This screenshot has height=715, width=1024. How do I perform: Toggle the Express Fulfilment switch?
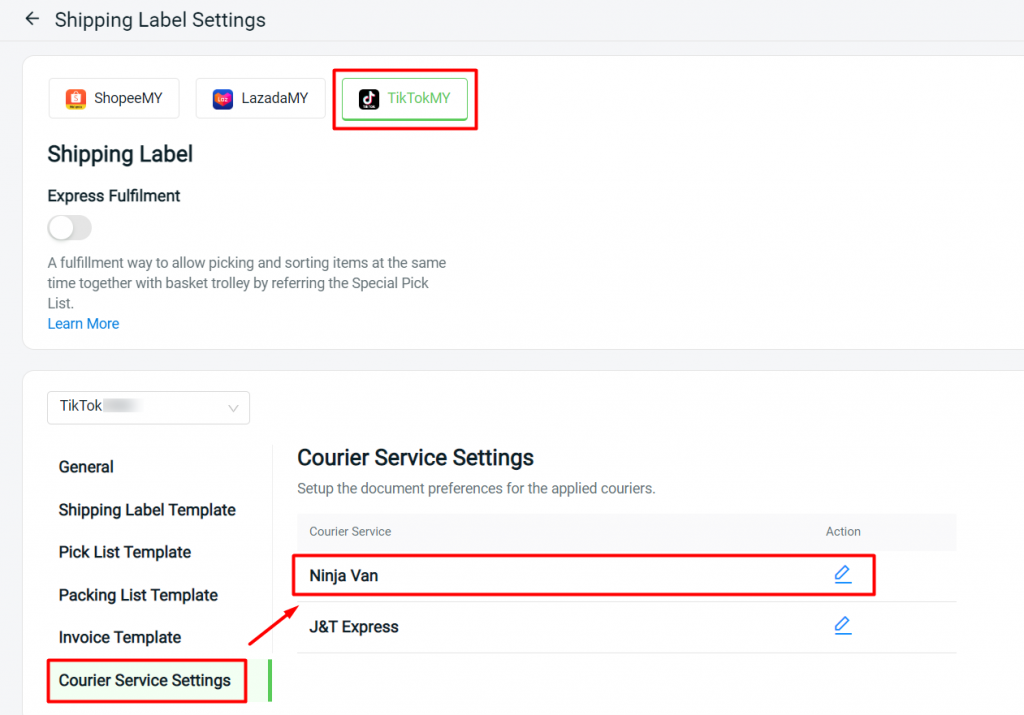(x=70, y=228)
